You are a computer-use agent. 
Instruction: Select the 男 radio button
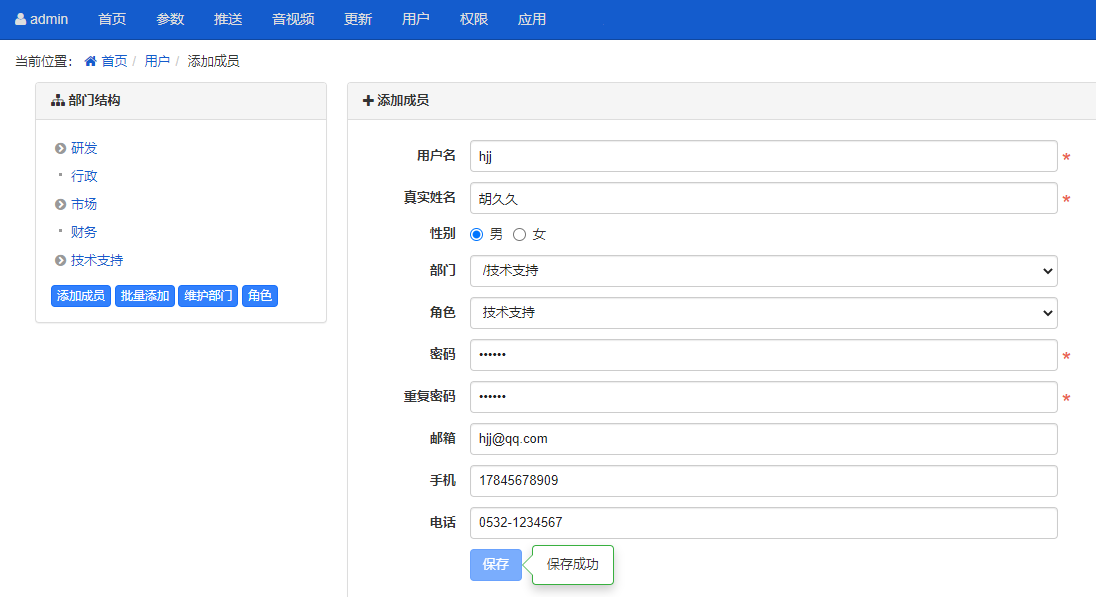477,234
